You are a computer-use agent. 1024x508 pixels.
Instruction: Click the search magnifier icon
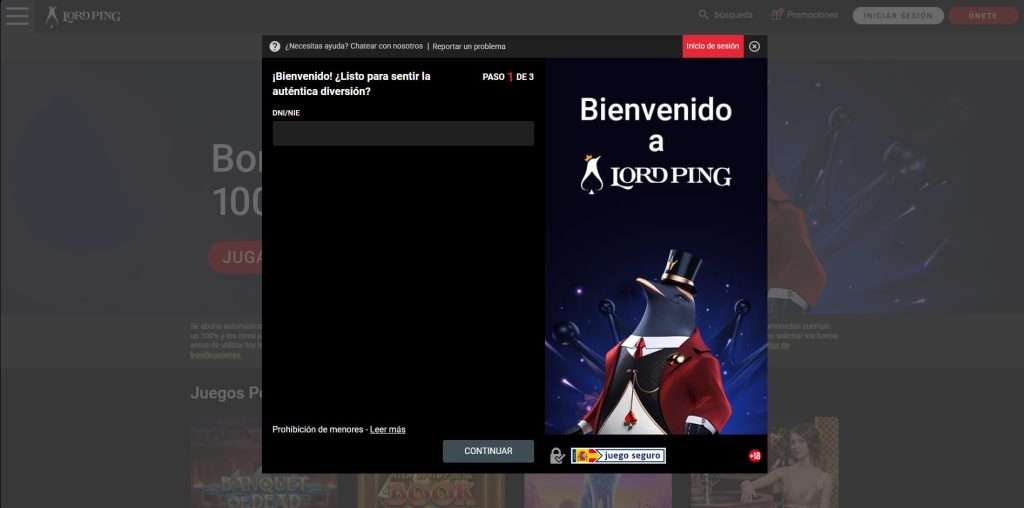tap(703, 14)
